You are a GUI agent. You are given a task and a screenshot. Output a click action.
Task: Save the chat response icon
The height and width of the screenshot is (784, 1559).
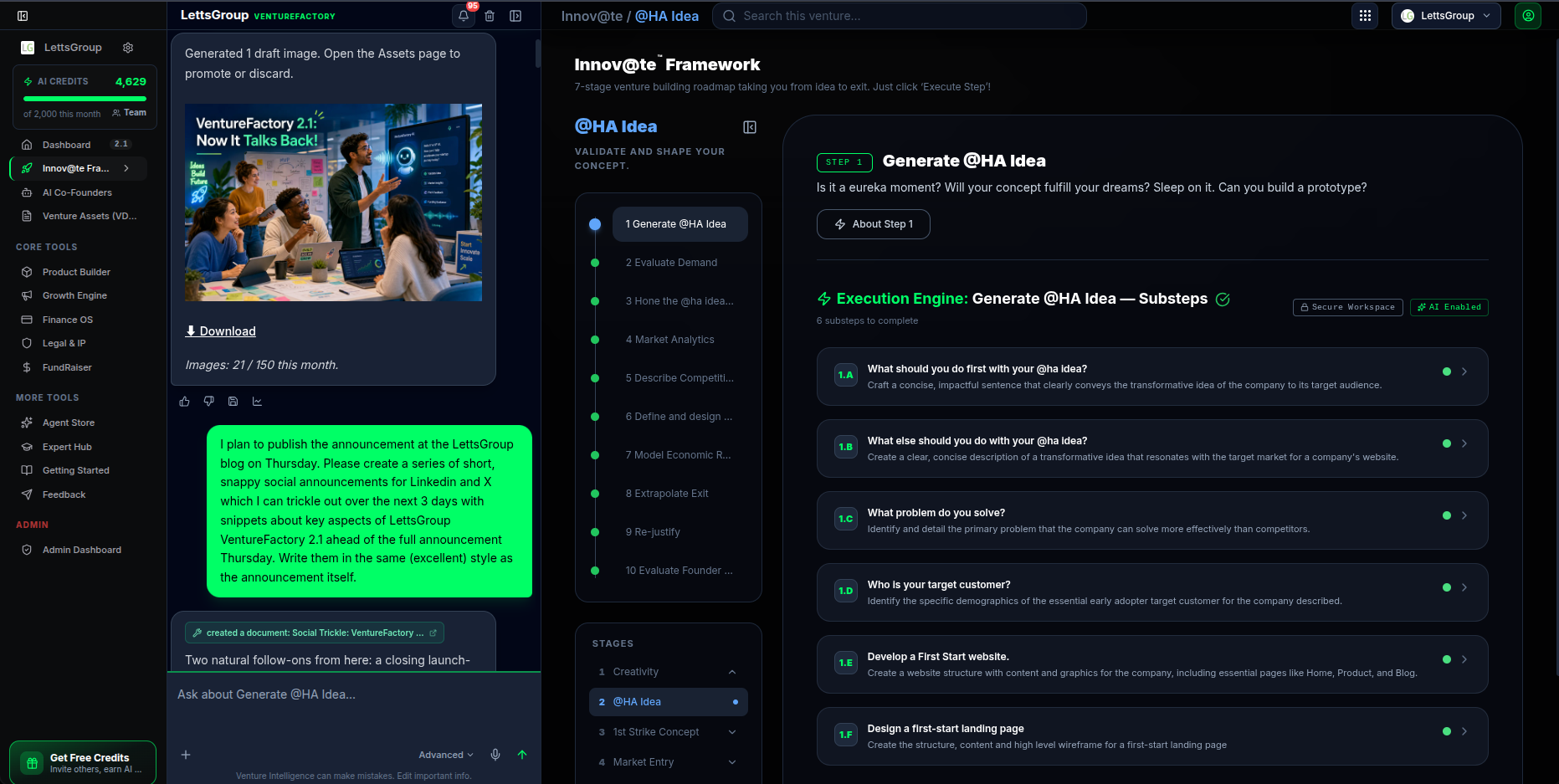[x=233, y=402]
